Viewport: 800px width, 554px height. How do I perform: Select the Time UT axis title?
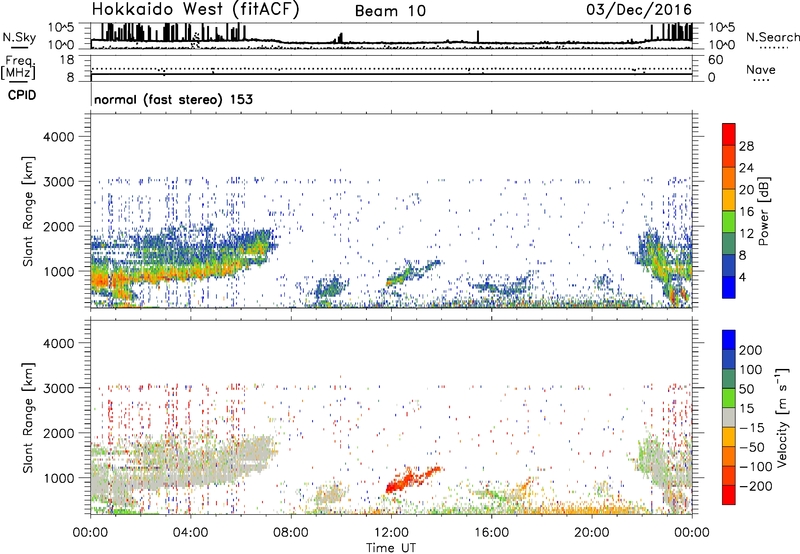pos(391,548)
